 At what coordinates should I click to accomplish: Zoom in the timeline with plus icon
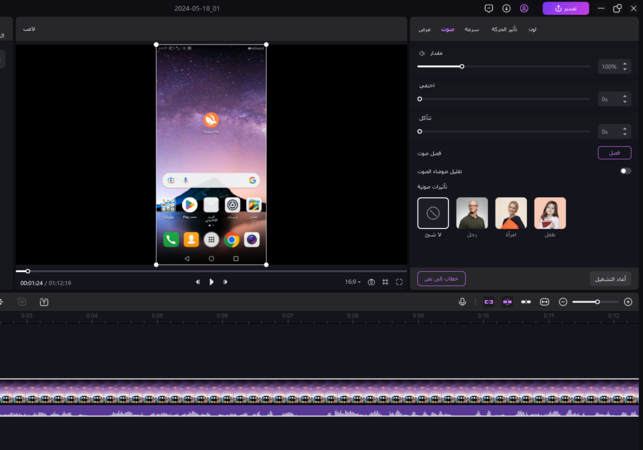[628, 302]
